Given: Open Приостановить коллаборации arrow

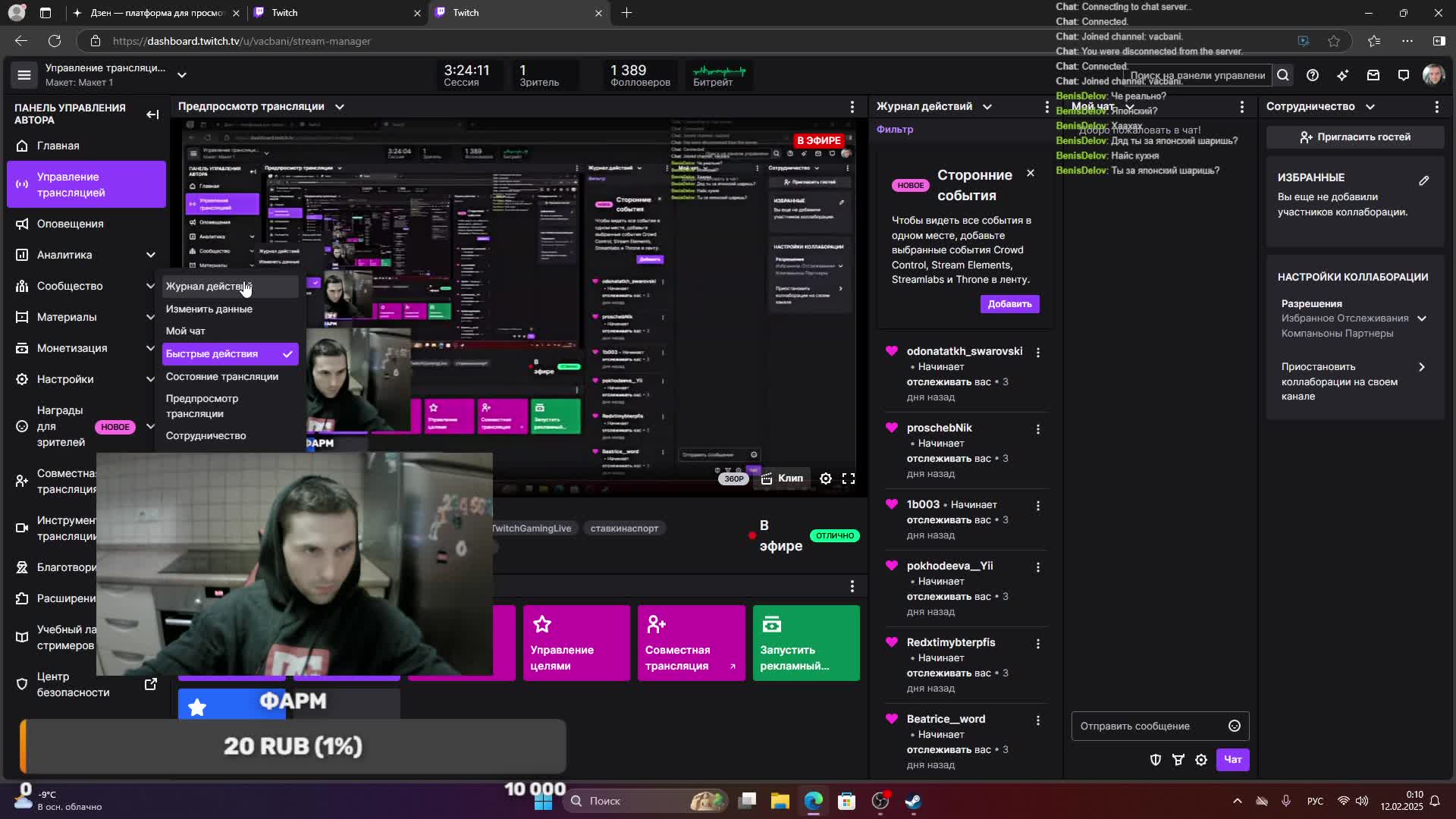Looking at the screenshot, I should [1422, 367].
